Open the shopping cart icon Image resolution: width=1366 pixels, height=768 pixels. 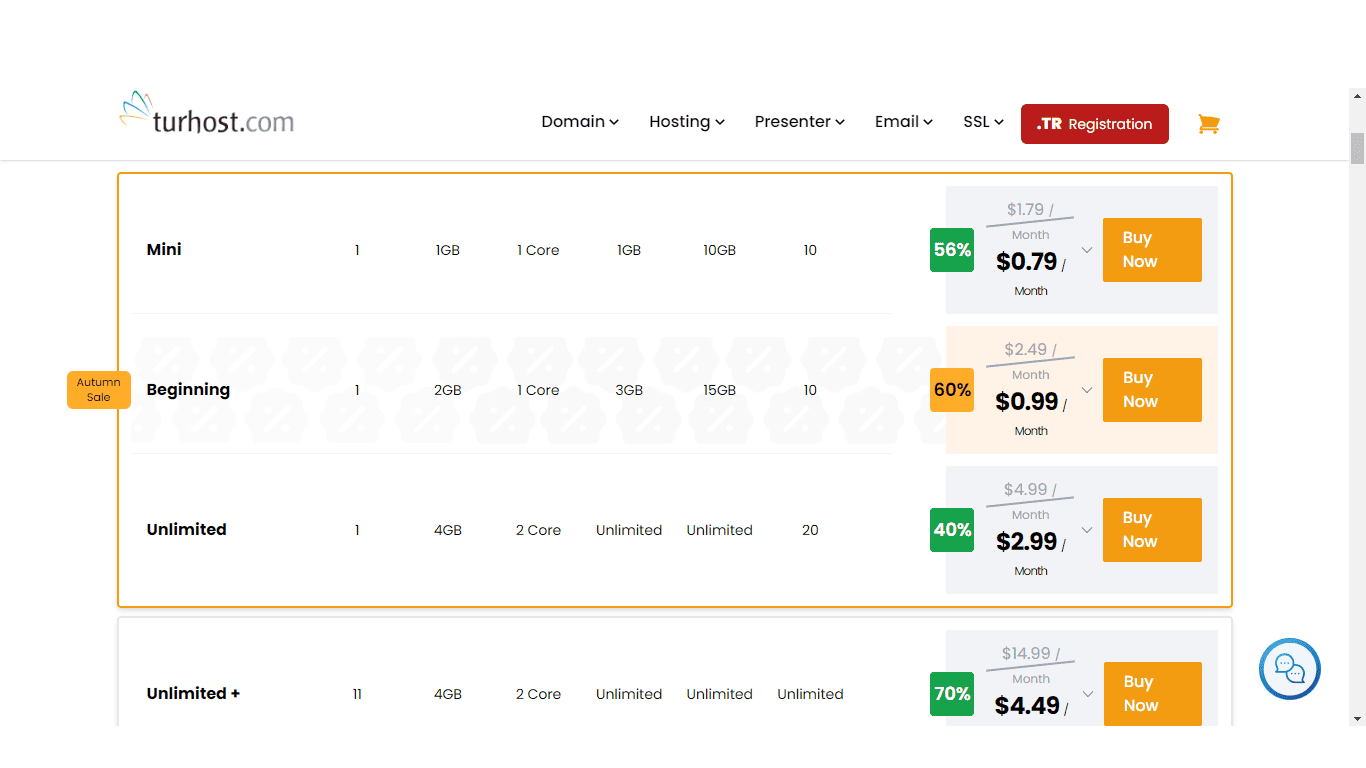[1209, 124]
